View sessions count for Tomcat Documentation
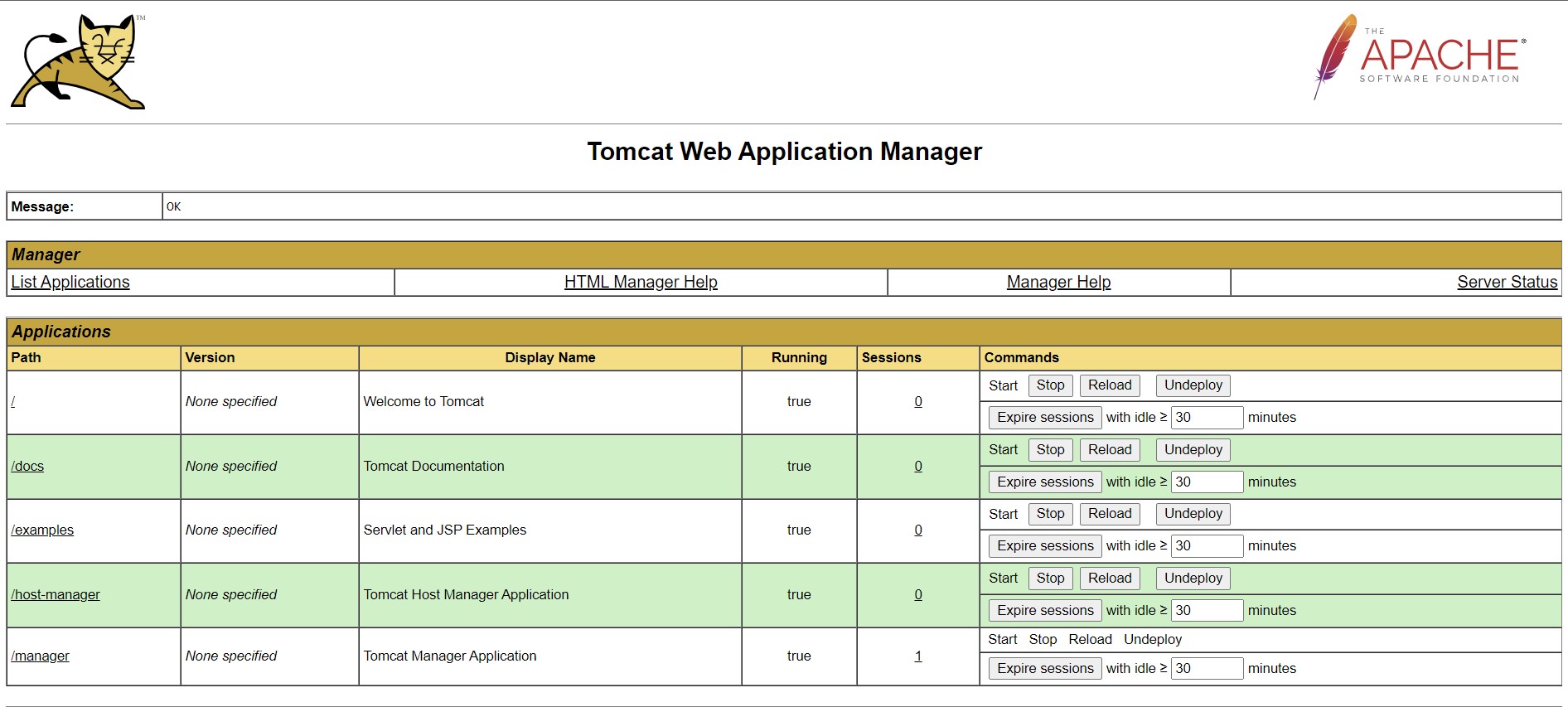The width and height of the screenshot is (1568, 707). click(x=918, y=466)
